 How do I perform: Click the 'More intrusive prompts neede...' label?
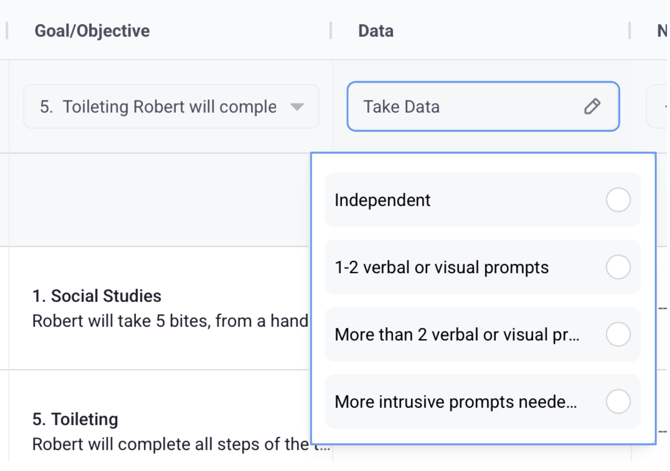(456, 402)
